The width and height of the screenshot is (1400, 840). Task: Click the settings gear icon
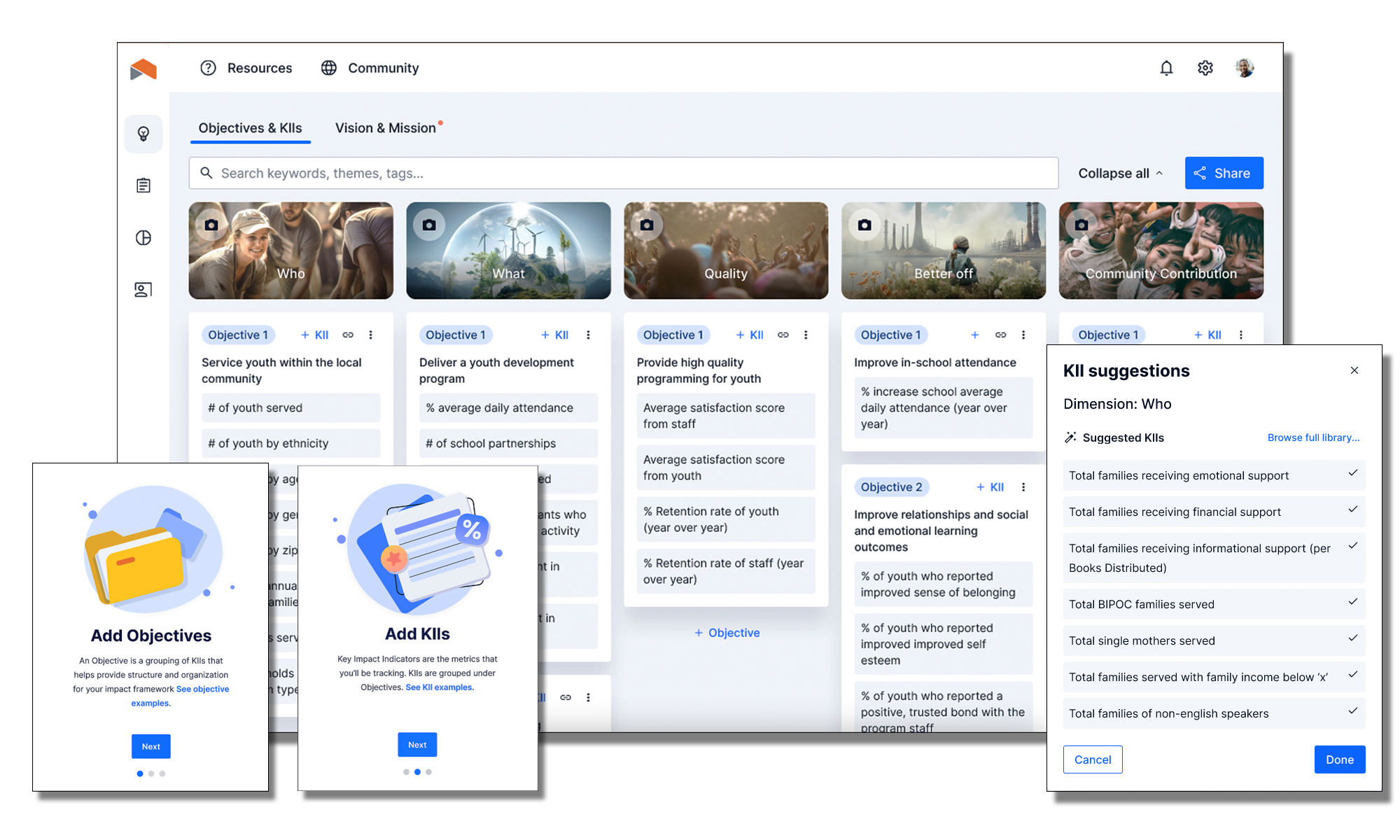[1204, 67]
